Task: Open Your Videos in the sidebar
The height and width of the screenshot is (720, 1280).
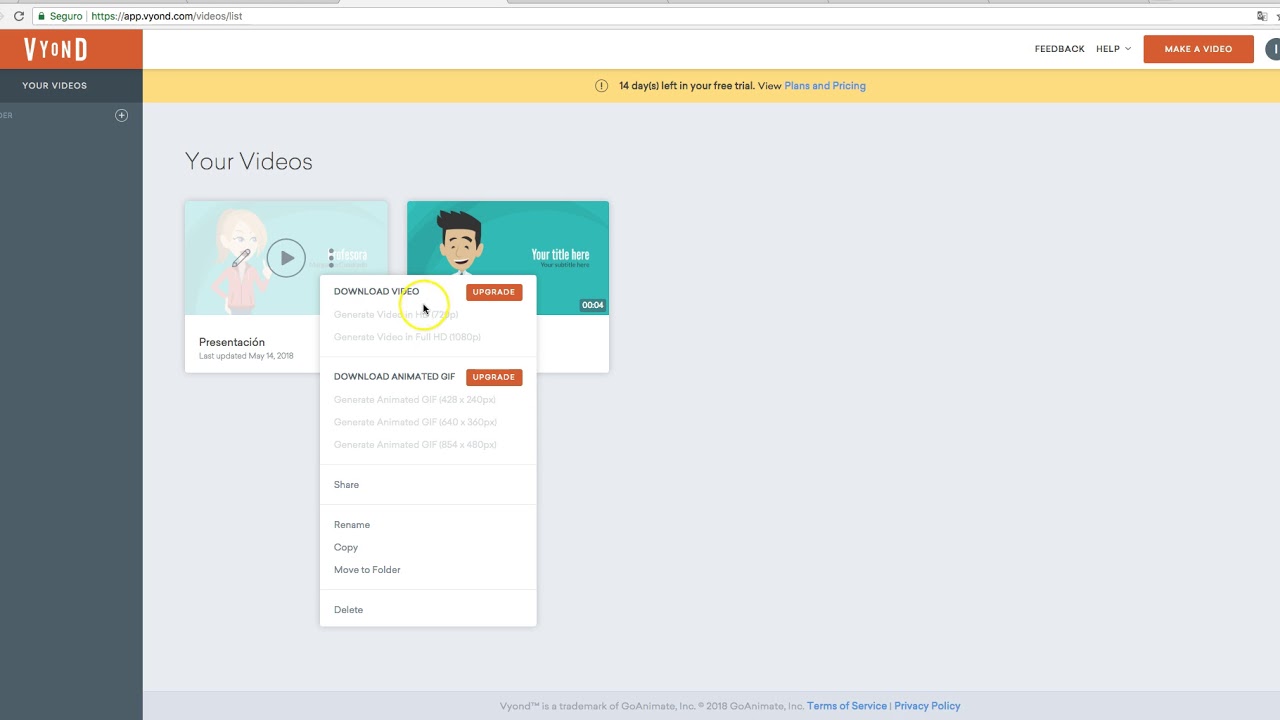Action: pyautogui.click(x=55, y=86)
